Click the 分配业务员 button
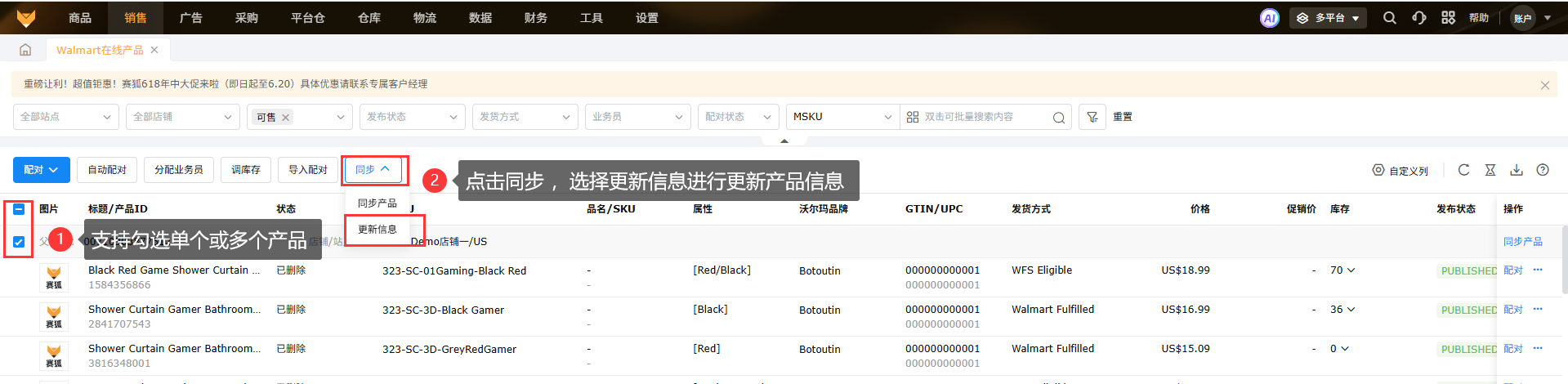This screenshot has height=384, width=1568. point(179,170)
